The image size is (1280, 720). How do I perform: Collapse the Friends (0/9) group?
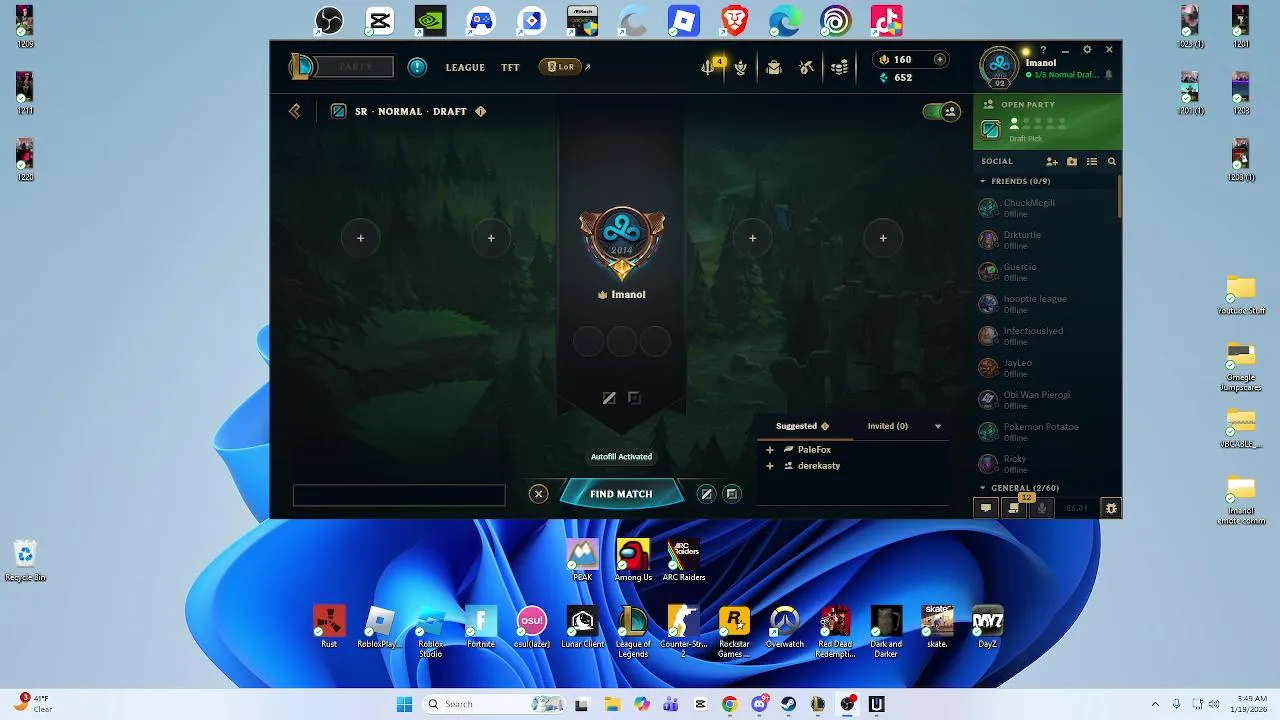[x=983, y=181]
